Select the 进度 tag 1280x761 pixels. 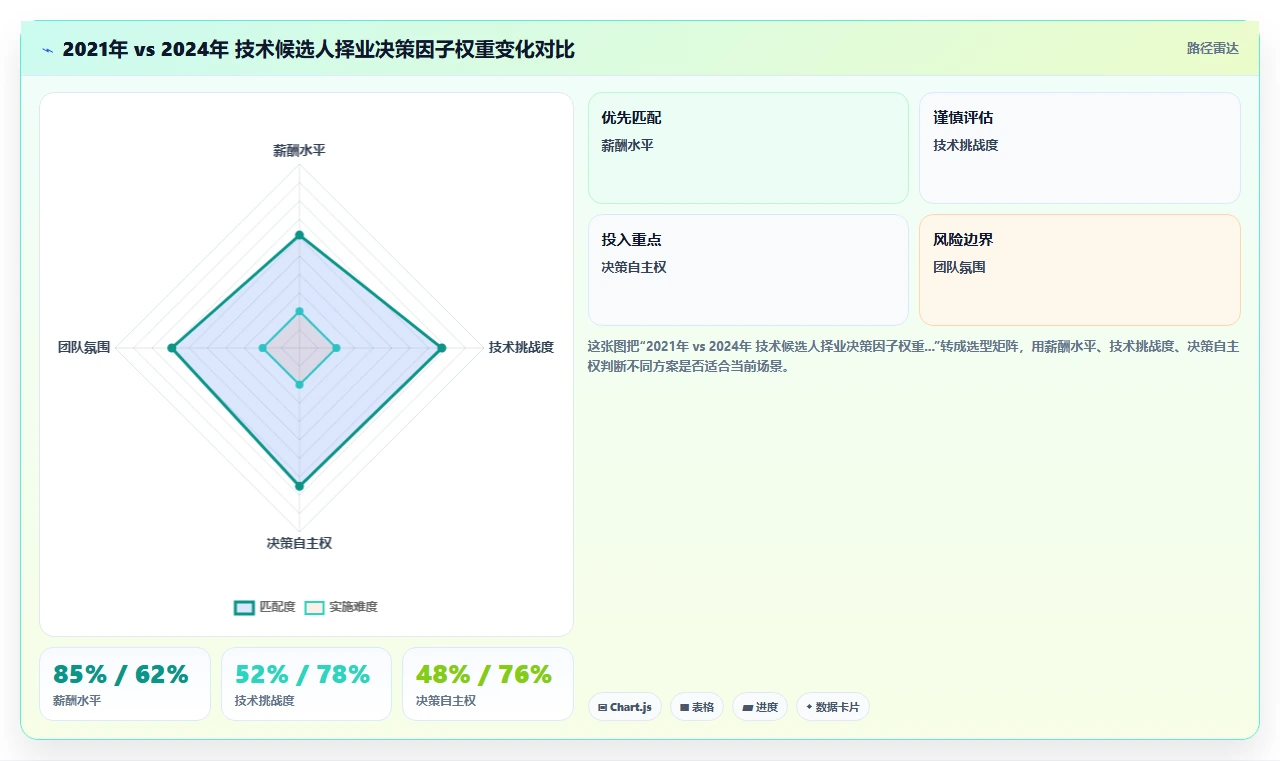(x=760, y=707)
